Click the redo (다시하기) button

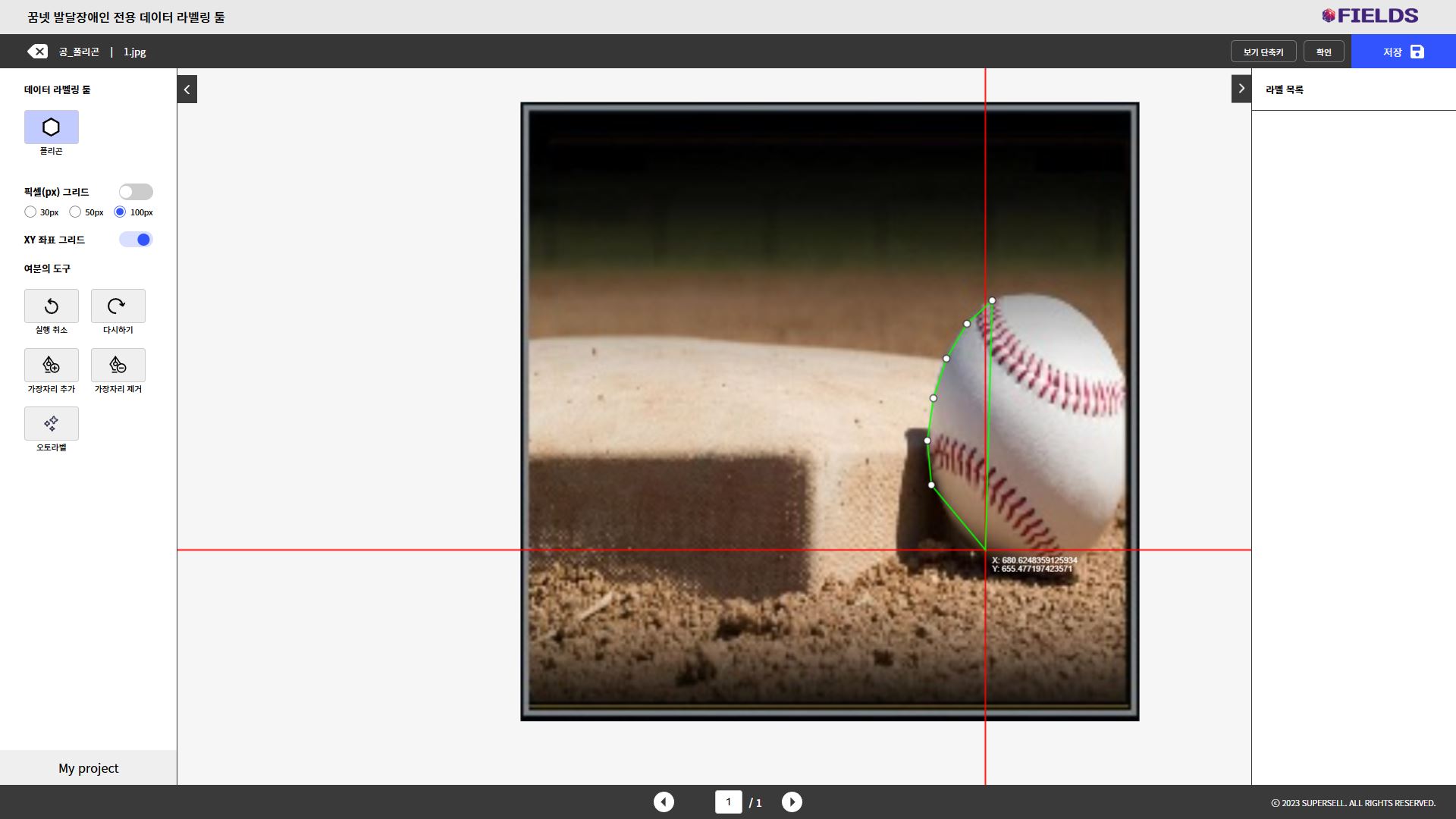(x=118, y=306)
